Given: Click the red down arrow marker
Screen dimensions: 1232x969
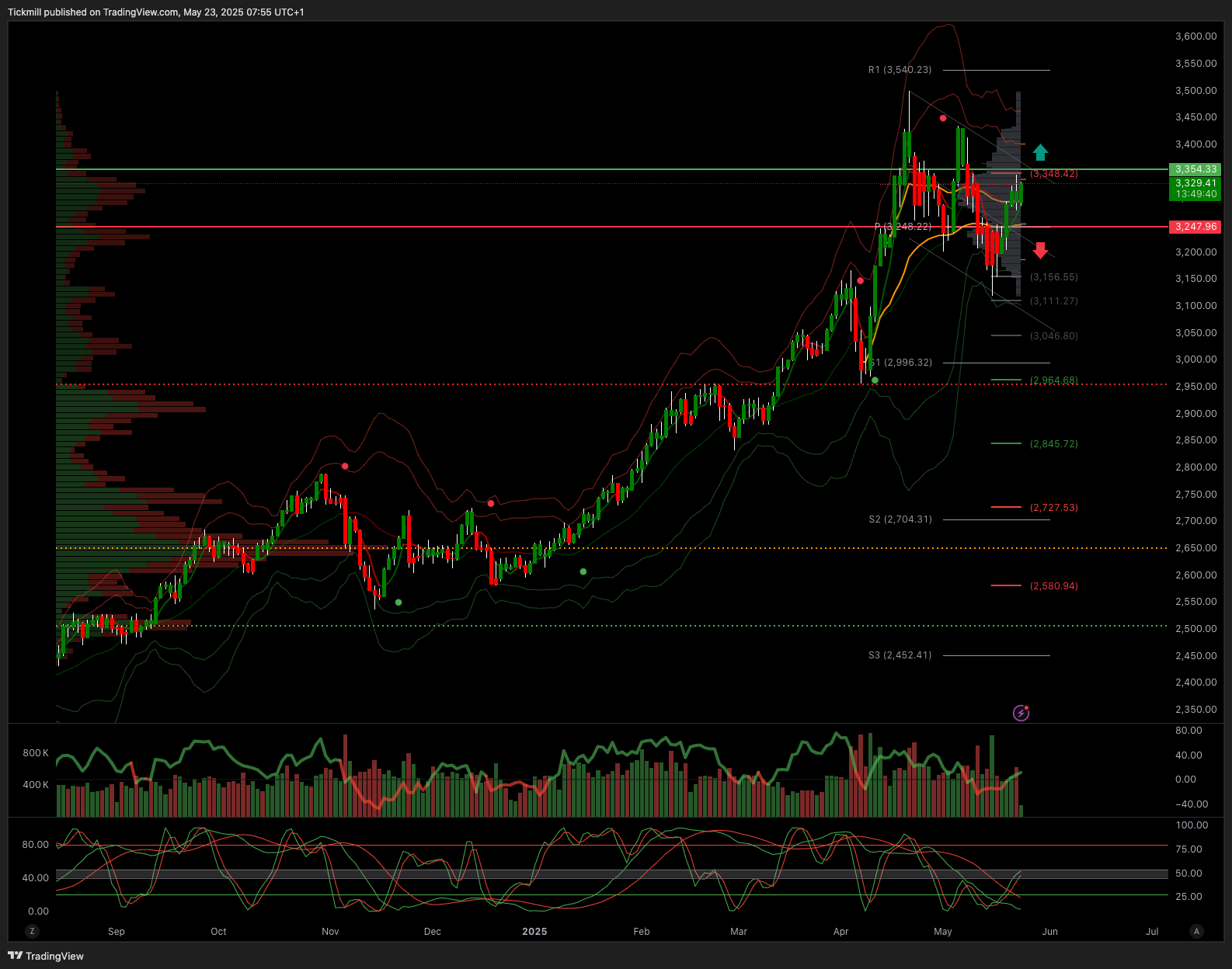Looking at the screenshot, I should pos(1040,250).
